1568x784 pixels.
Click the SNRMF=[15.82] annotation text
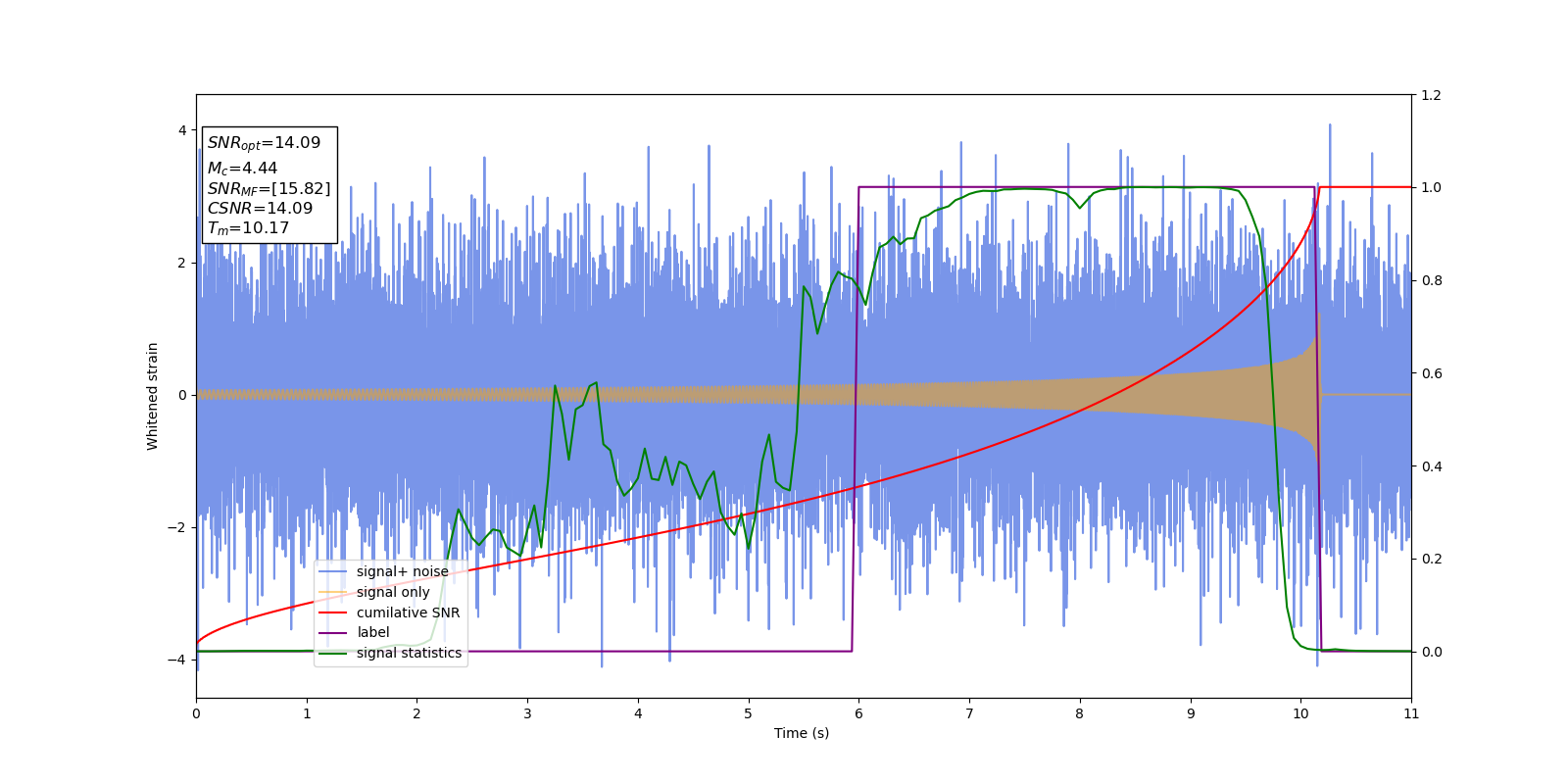pyautogui.click(x=269, y=189)
